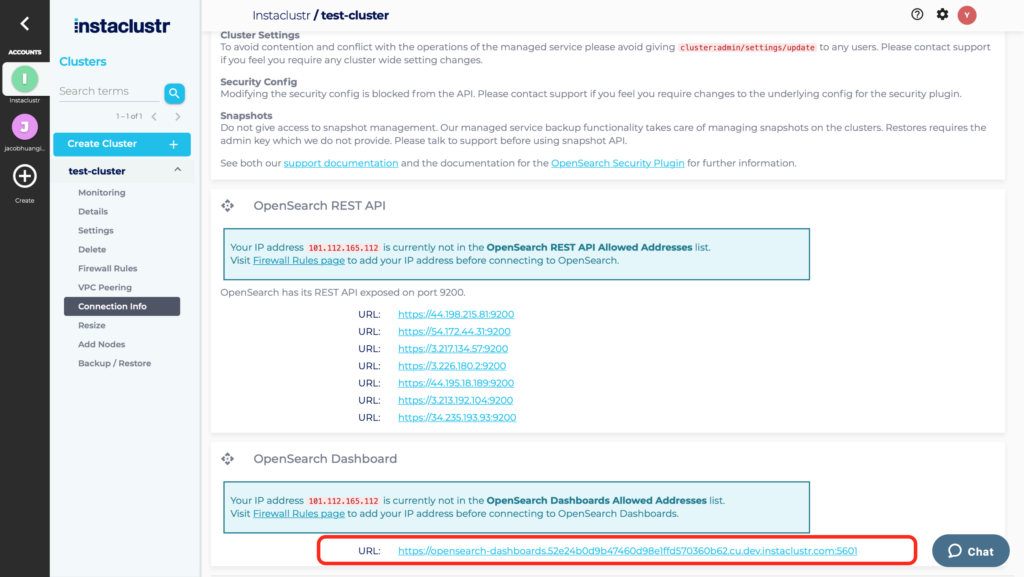Open the Chat support button

(970, 551)
